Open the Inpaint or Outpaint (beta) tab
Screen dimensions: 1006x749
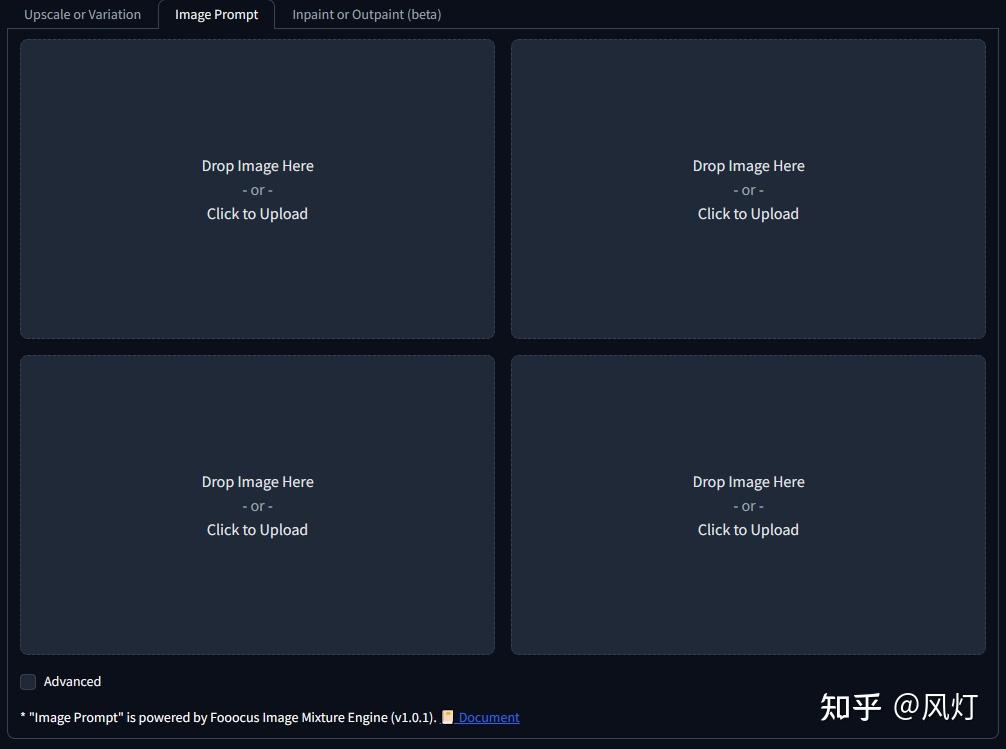(x=366, y=14)
